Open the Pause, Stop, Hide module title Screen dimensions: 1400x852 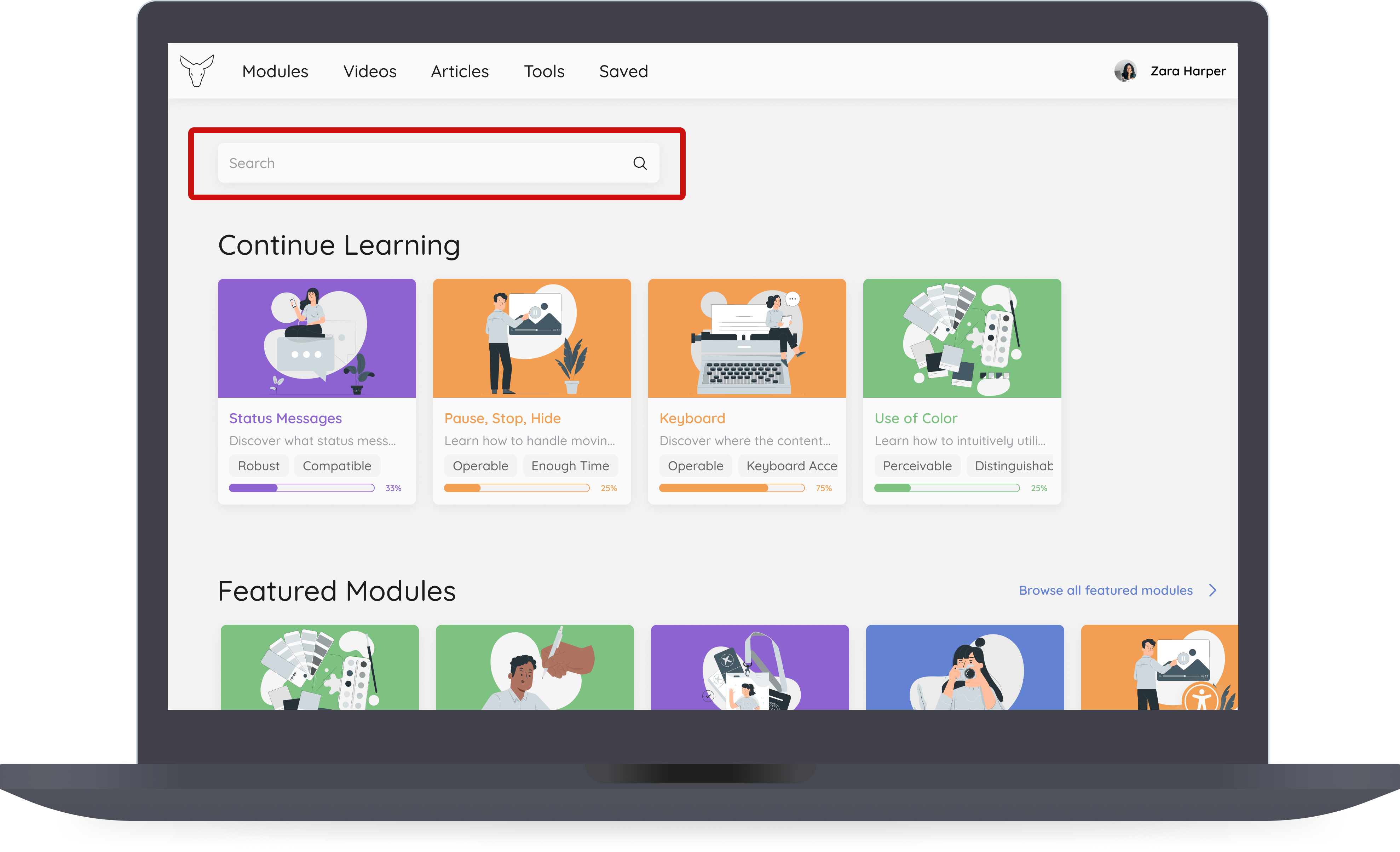(502, 418)
